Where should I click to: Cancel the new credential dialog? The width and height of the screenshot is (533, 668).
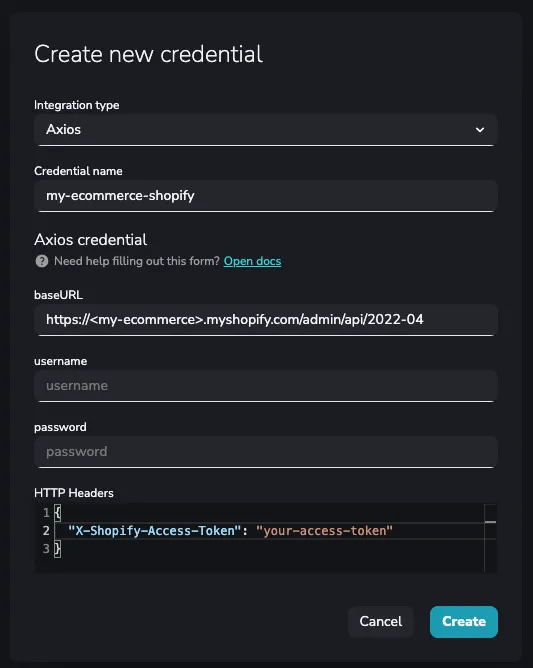[380, 622]
